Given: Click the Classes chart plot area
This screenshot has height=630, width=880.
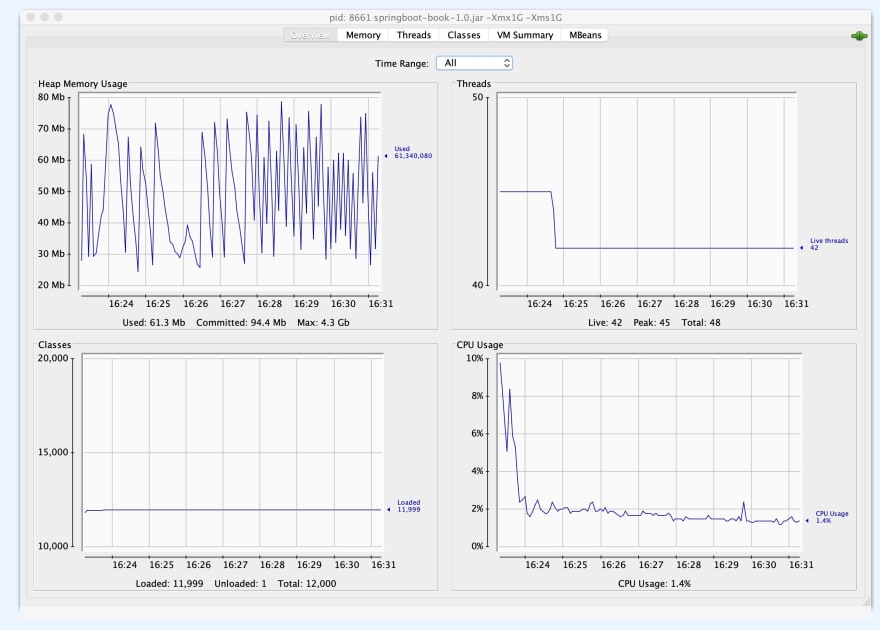Looking at the screenshot, I should click(x=232, y=451).
